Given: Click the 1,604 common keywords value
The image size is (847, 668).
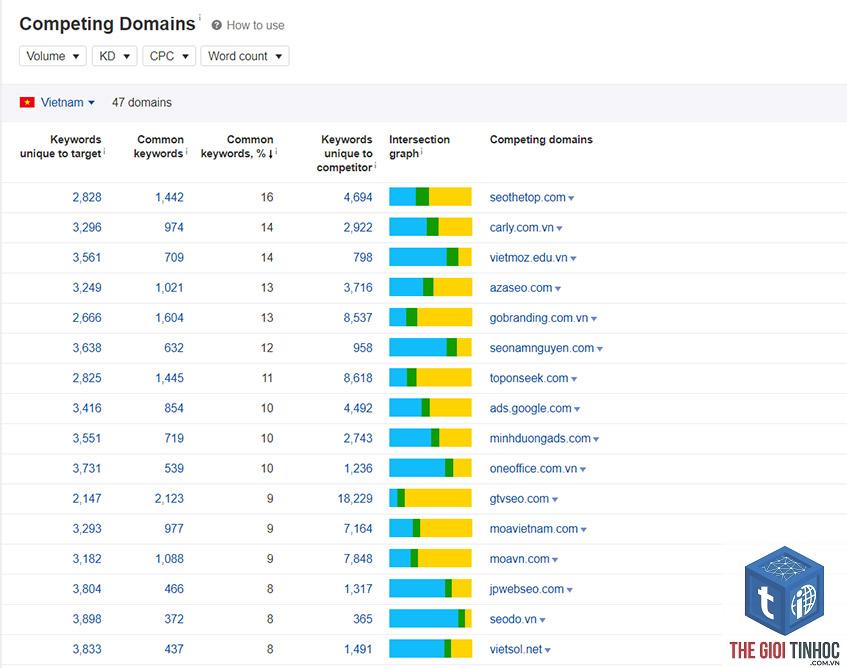Looking at the screenshot, I should [x=170, y=318].
